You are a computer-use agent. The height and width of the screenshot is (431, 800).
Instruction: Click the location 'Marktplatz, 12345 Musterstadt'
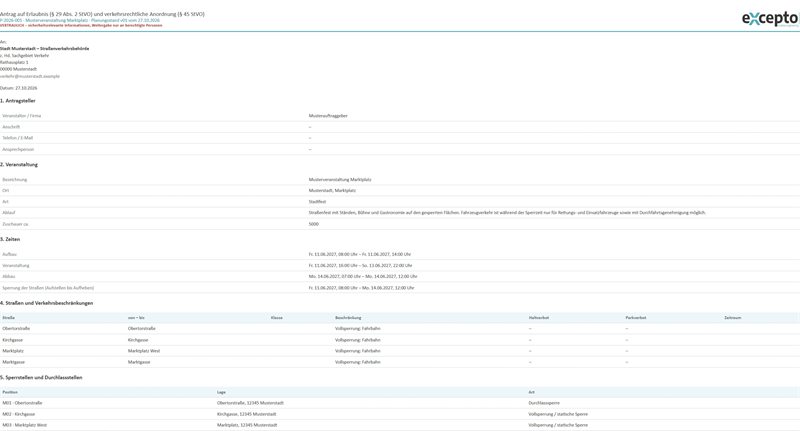(247, 425)
